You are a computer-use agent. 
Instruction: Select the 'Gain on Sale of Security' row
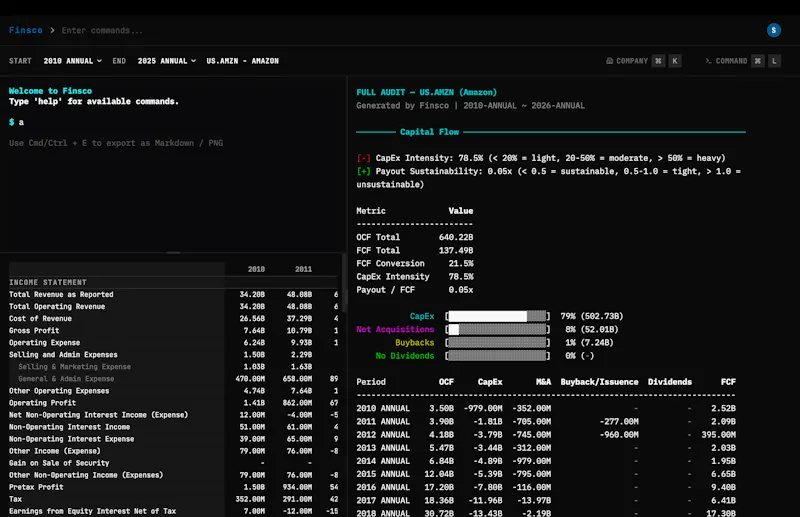(173, 463)
